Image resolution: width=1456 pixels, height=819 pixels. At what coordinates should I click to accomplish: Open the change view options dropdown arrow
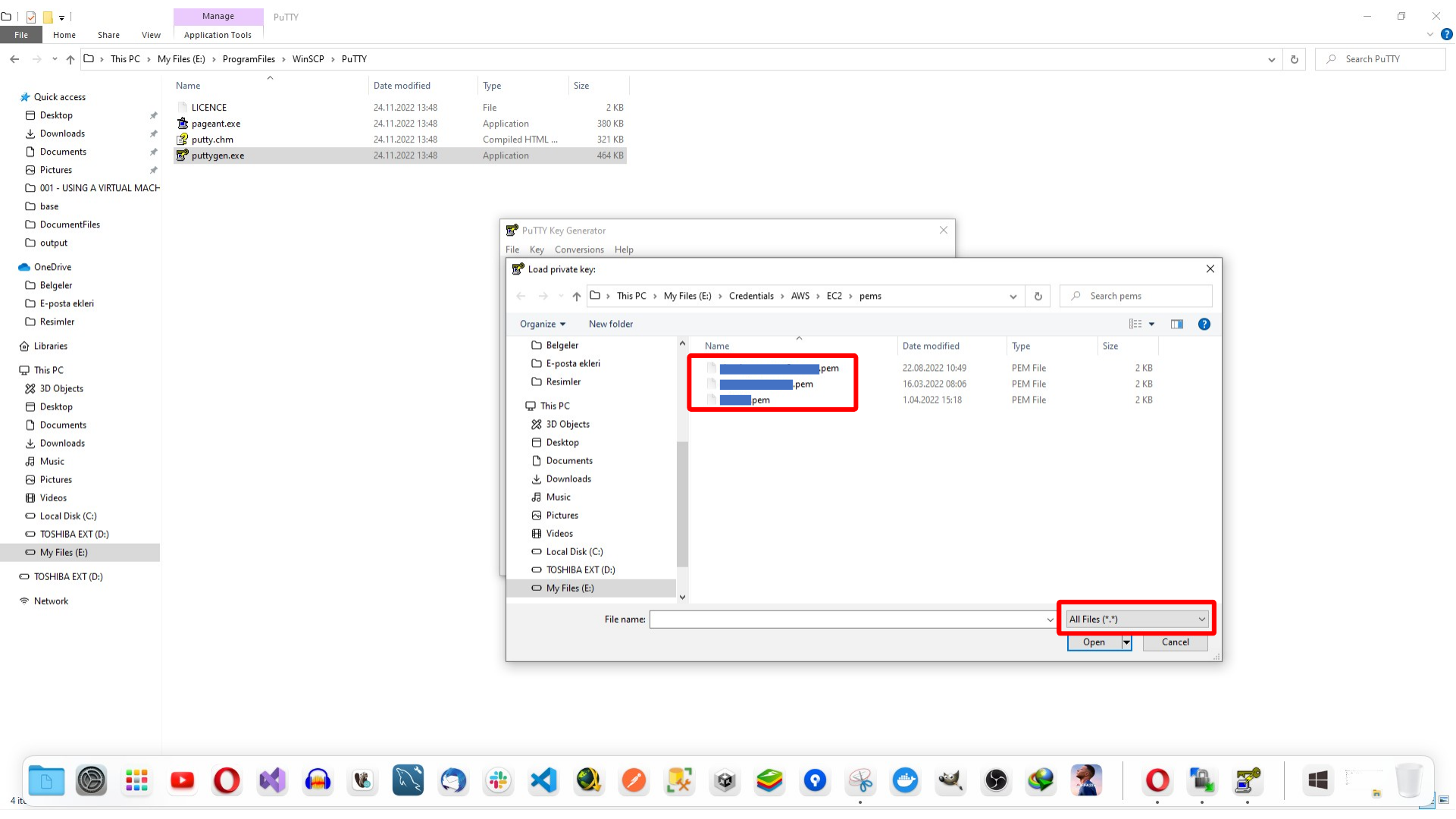[x=1152, y=325]
